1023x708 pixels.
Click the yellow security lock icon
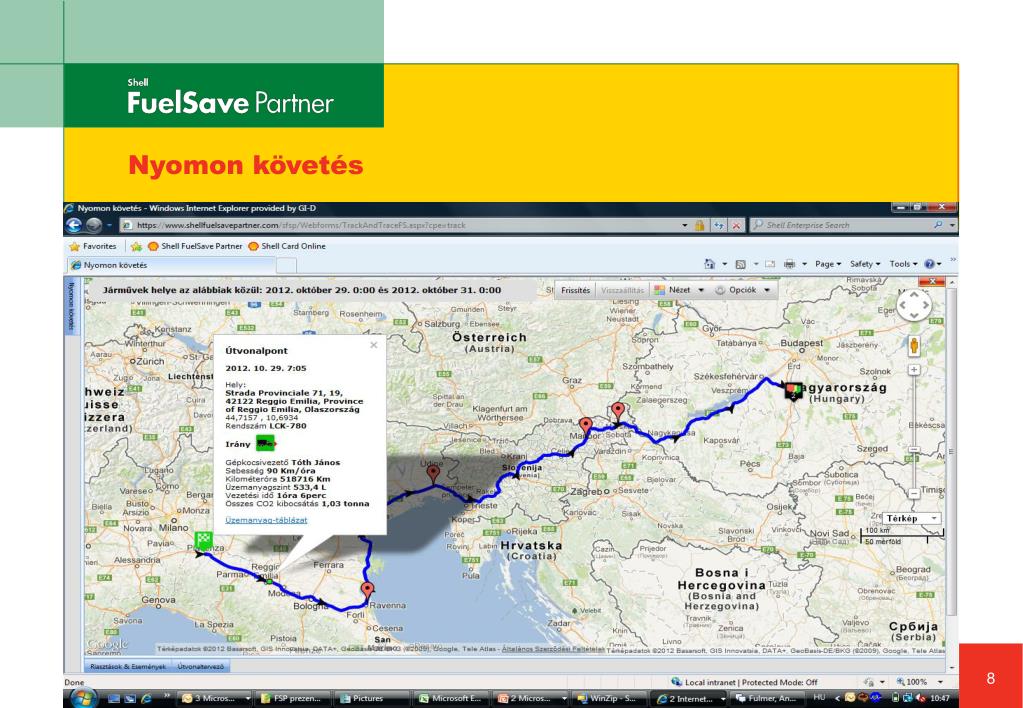coord(699,225)
